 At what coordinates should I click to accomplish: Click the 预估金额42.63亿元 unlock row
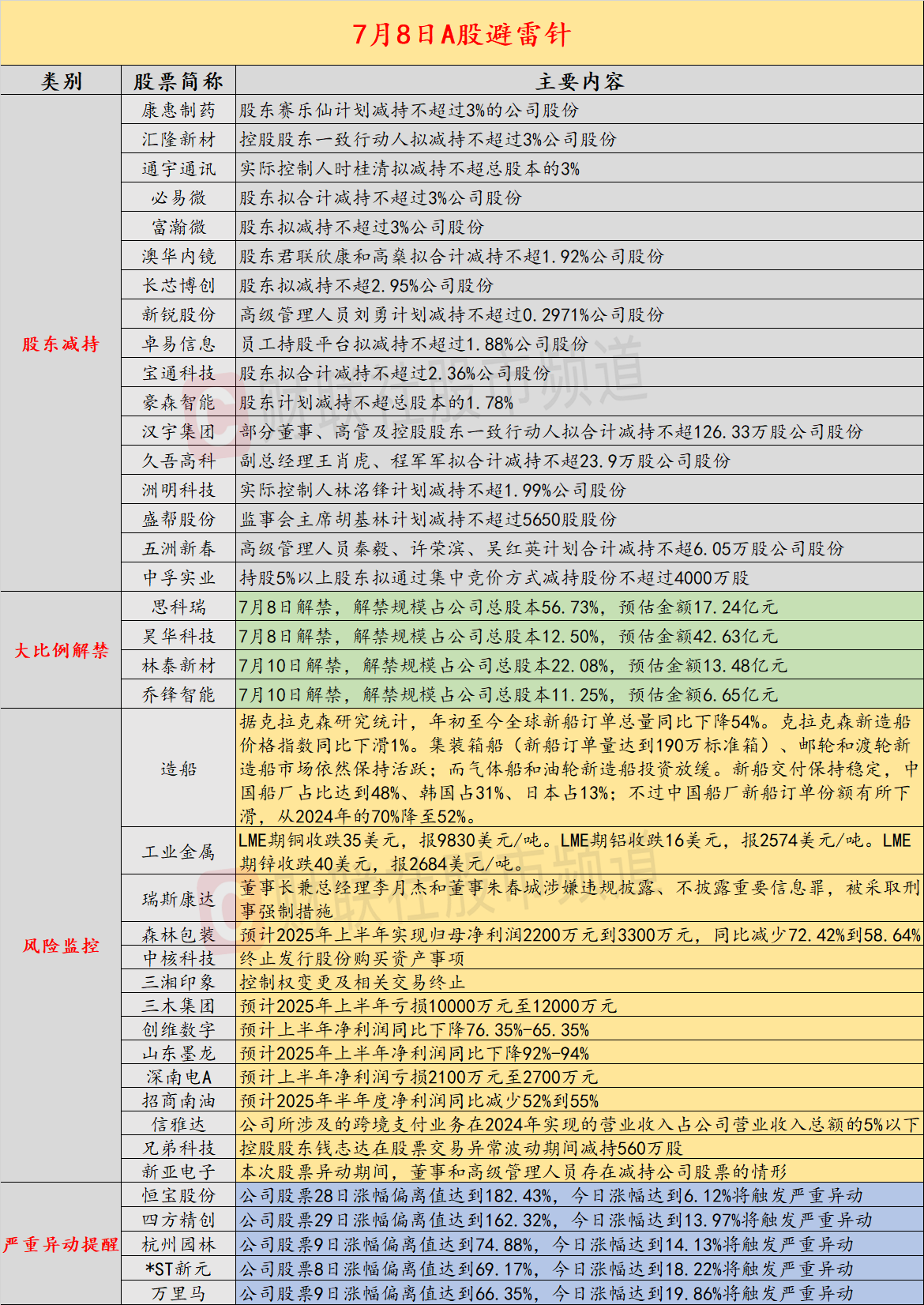[x=580, y=636]
